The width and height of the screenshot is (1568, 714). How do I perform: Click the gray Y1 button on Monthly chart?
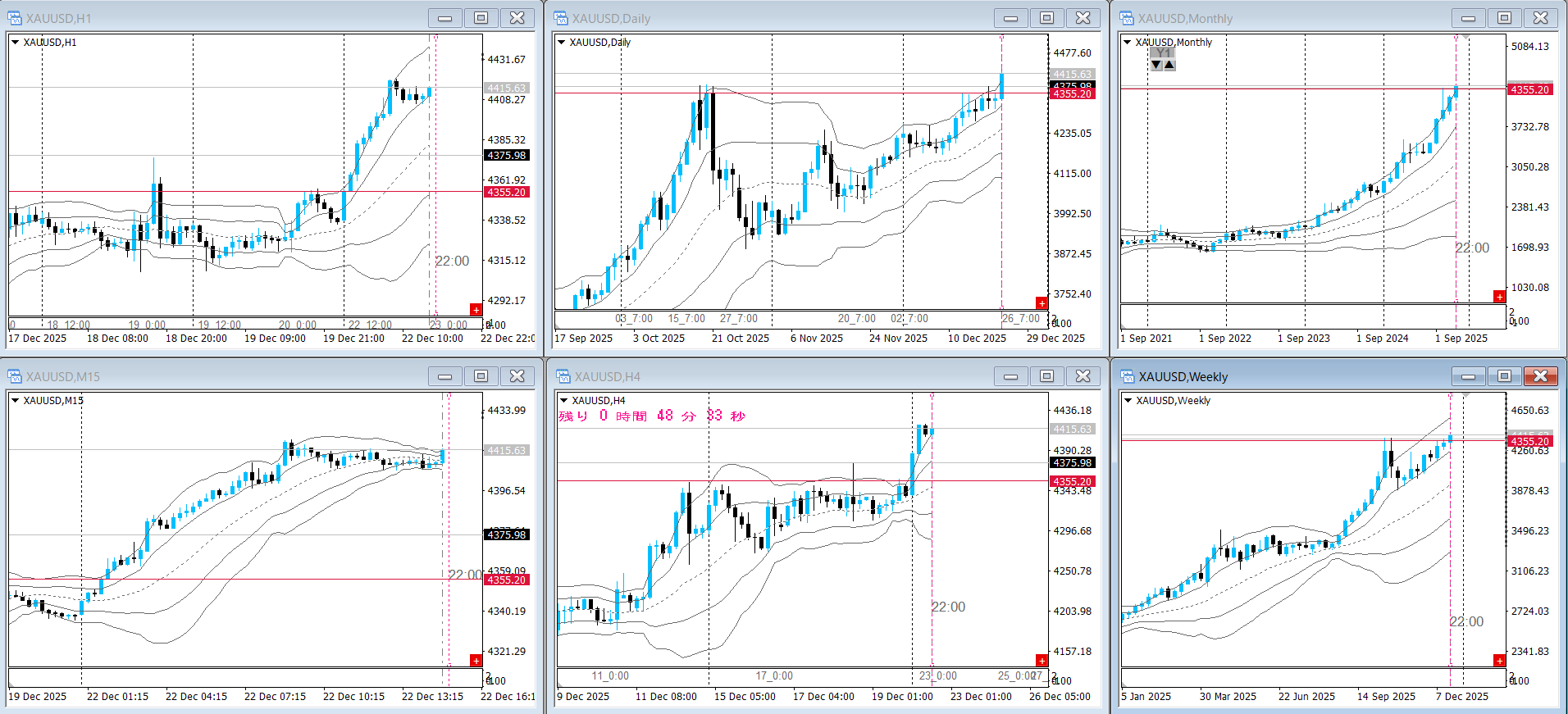(1163, 53)
